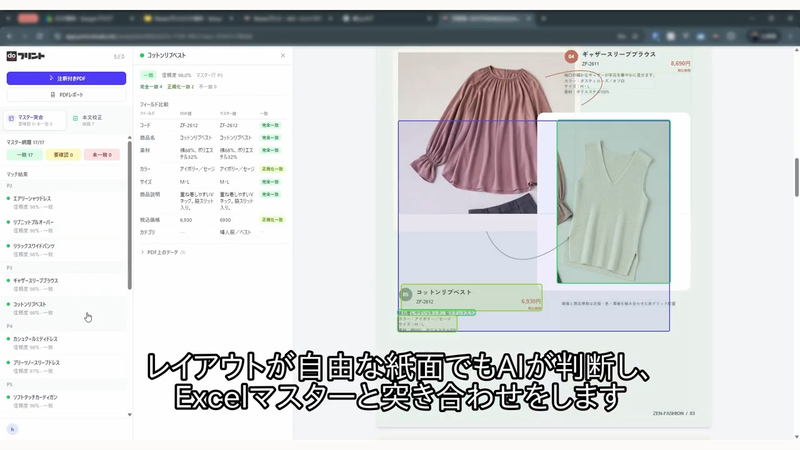800x450 pixels.
Task: Click the green-highlighted vest image in PDF
Action: [x=613, y=202]
